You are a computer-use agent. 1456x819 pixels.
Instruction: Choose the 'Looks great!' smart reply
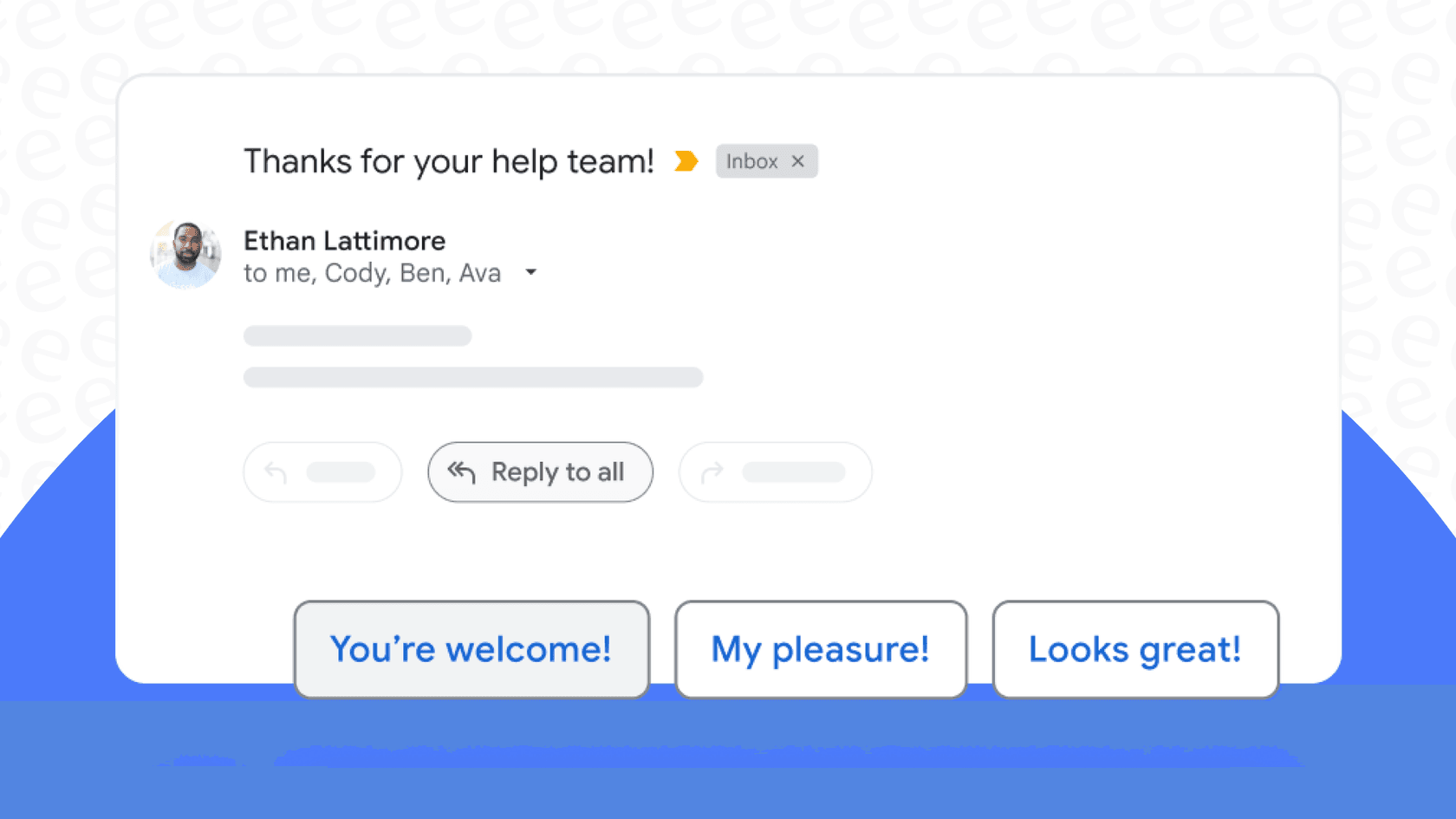1134,650
